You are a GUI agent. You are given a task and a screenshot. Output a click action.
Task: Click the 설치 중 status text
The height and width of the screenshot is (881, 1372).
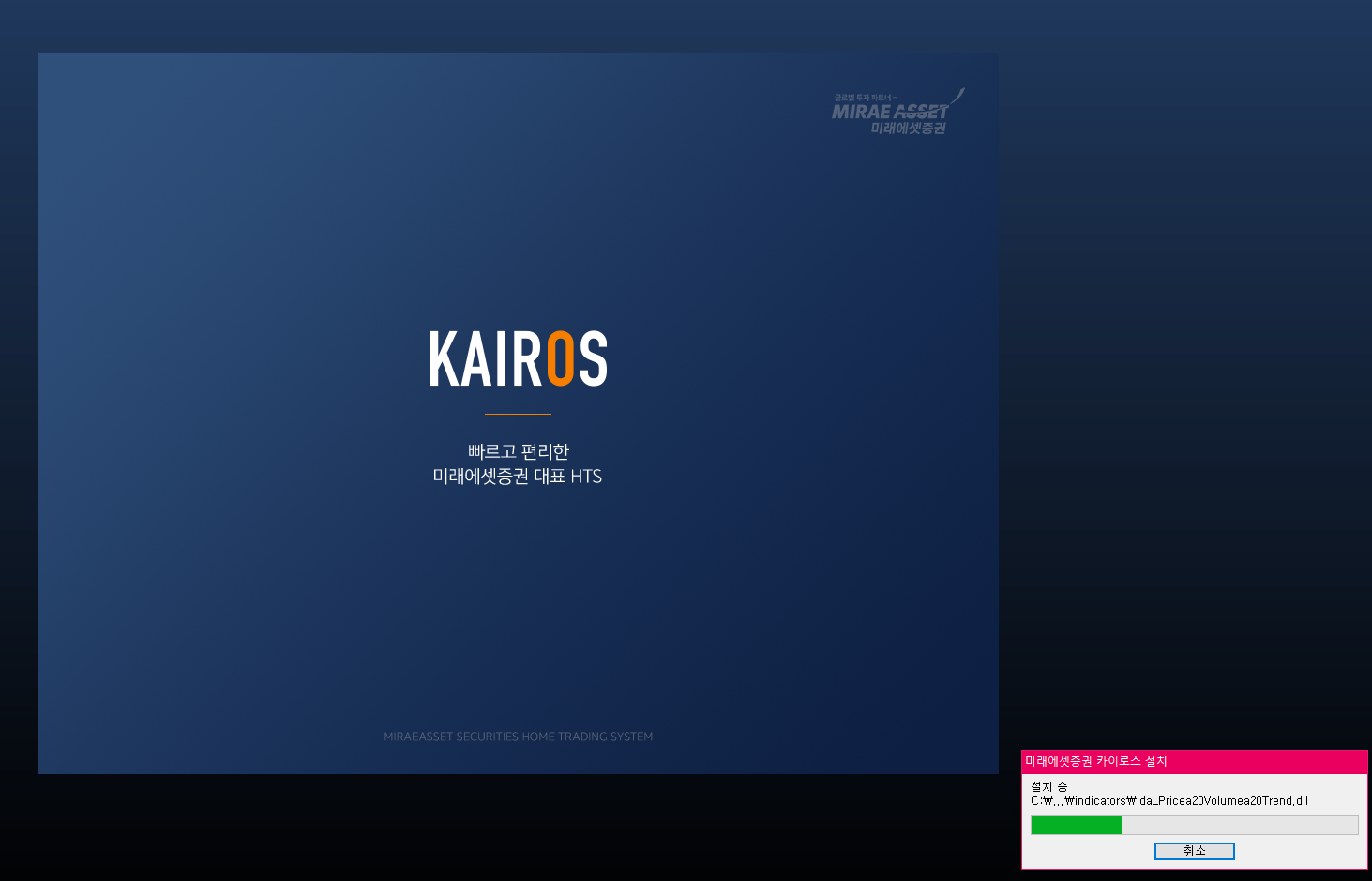tap(1048, 786)
